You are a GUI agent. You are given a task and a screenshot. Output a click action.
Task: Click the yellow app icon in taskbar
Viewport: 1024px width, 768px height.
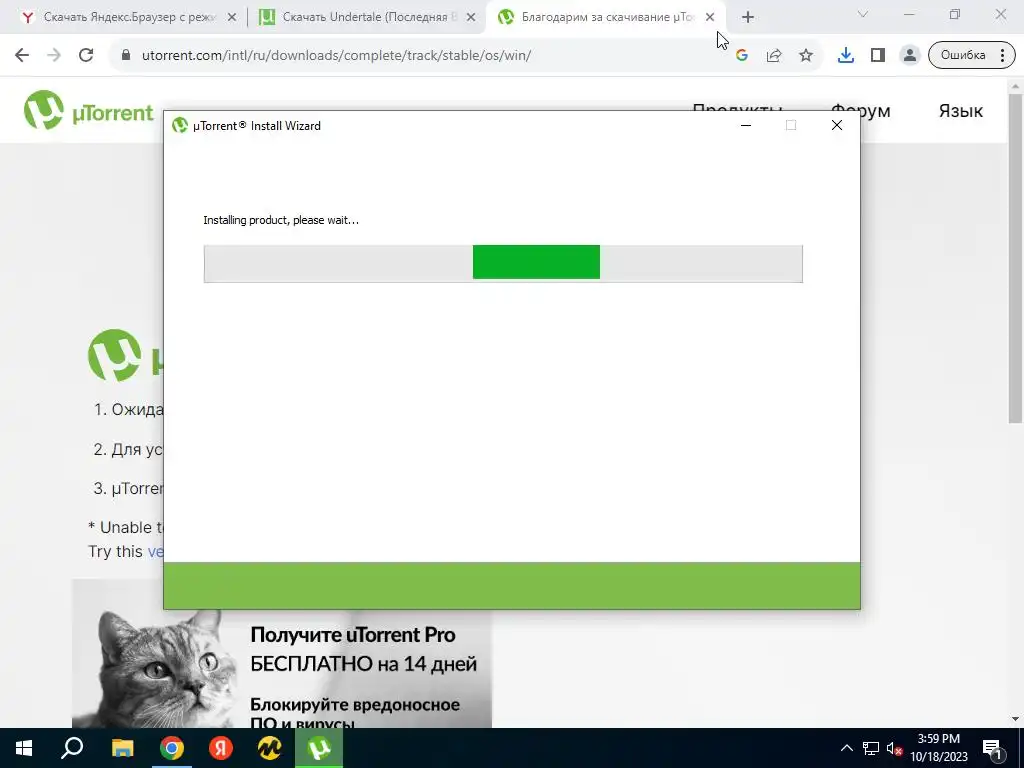[270, 748]
